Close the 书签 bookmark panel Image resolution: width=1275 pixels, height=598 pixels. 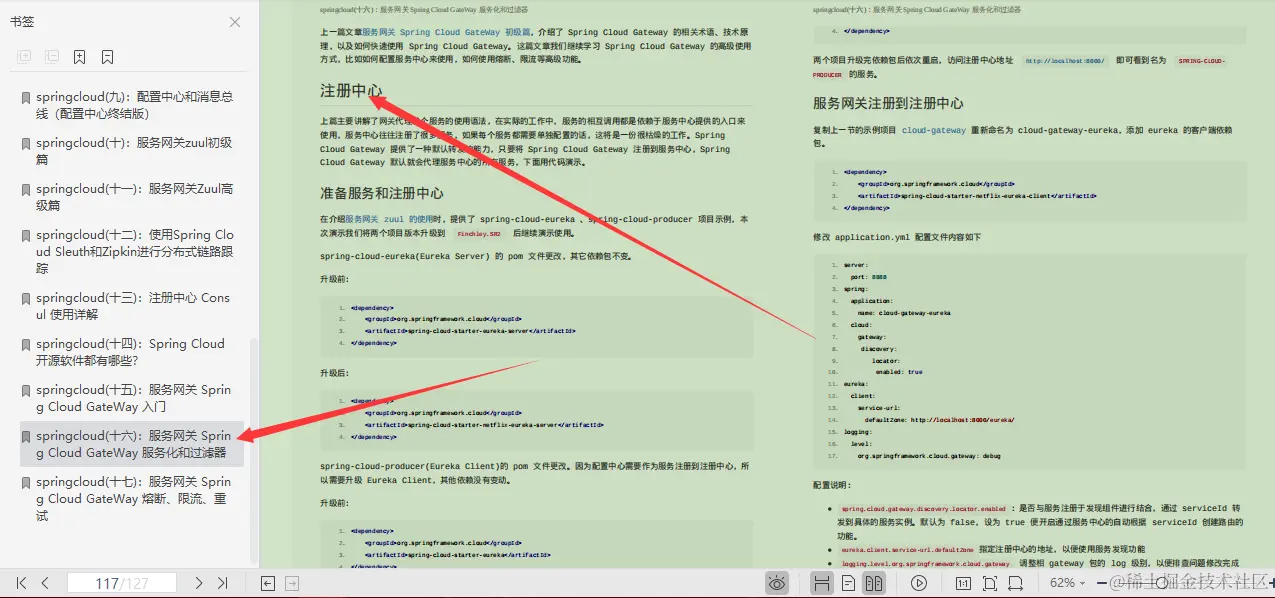pos(234,22)
